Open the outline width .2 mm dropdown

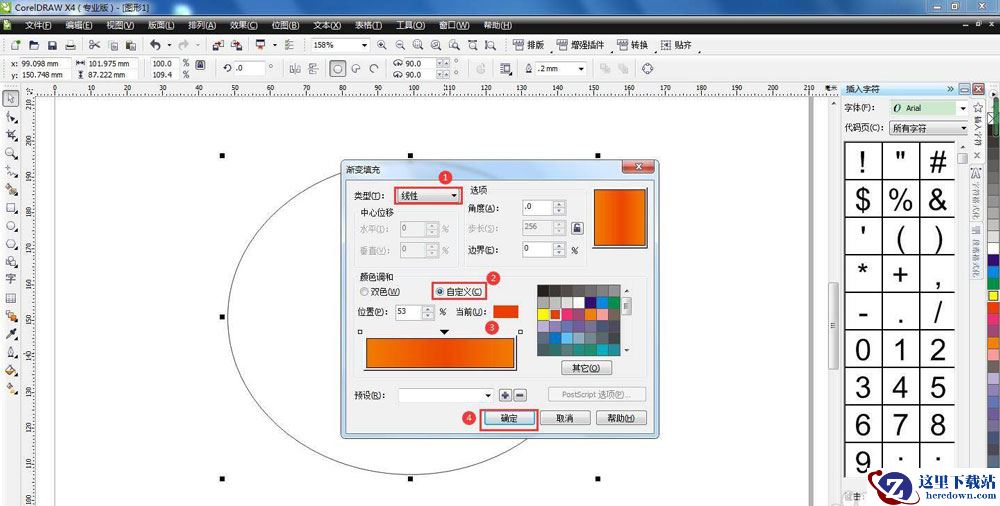point(580,68)
